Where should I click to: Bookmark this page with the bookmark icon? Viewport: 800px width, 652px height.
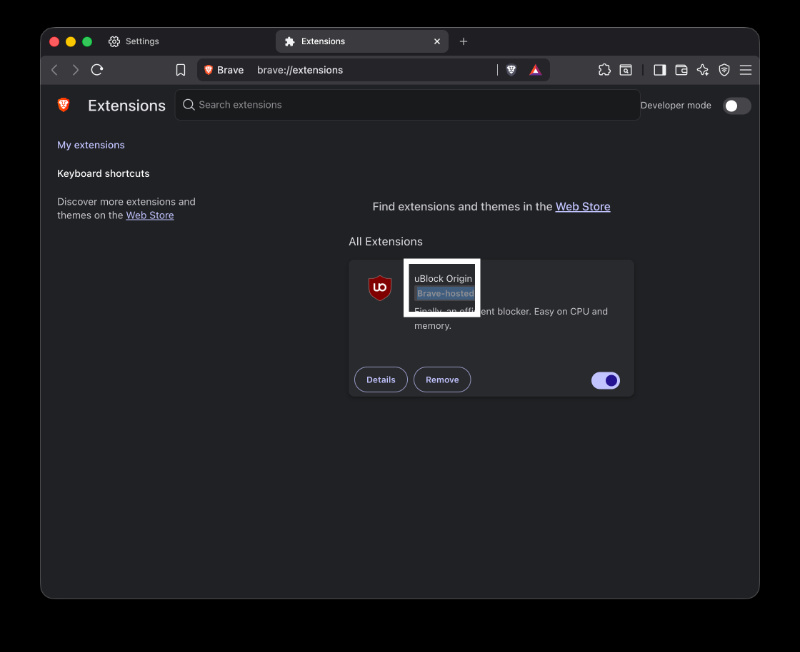[181, 70]
